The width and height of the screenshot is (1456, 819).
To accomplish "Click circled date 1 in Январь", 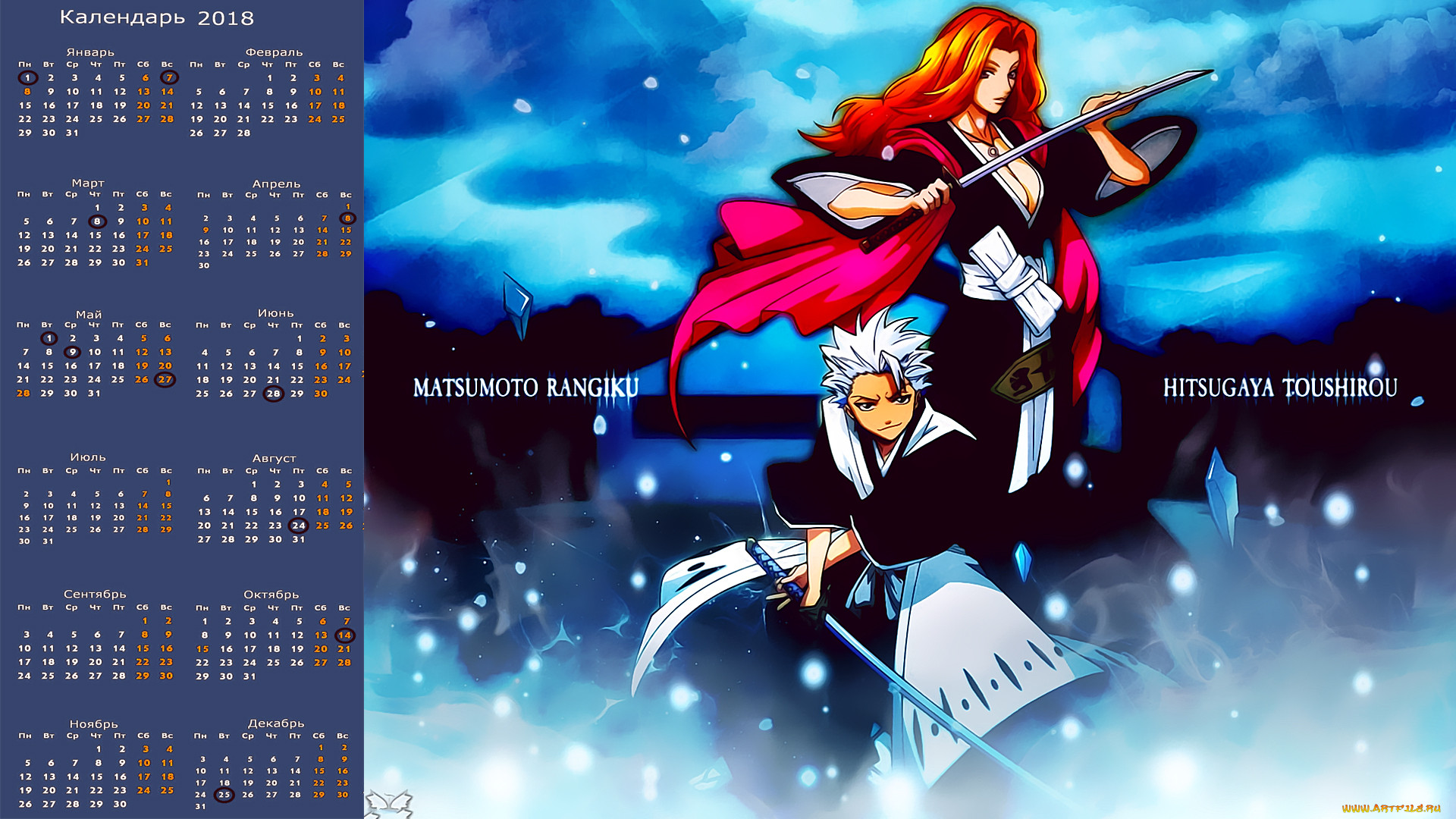I will (27, 77).
